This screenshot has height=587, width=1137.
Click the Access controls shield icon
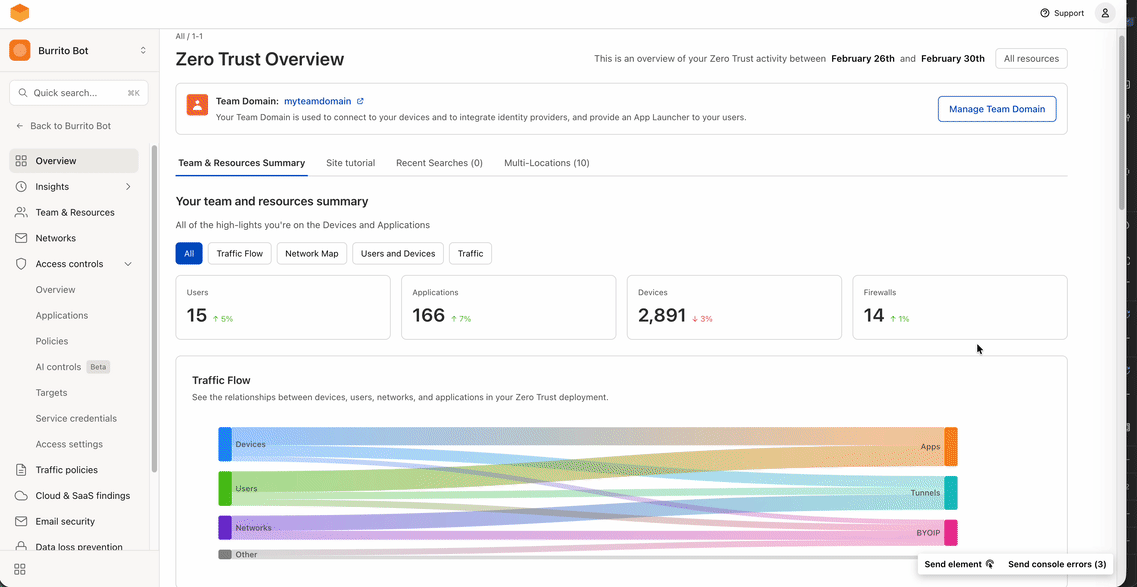pyautogui.click(x=21, y=263)
